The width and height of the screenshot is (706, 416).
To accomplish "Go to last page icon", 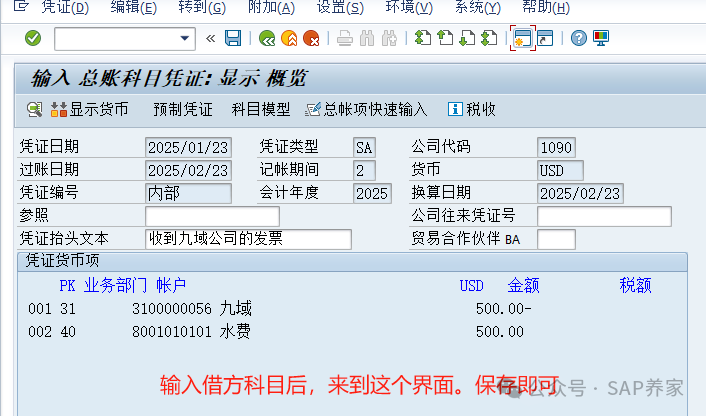I will 489,38.
